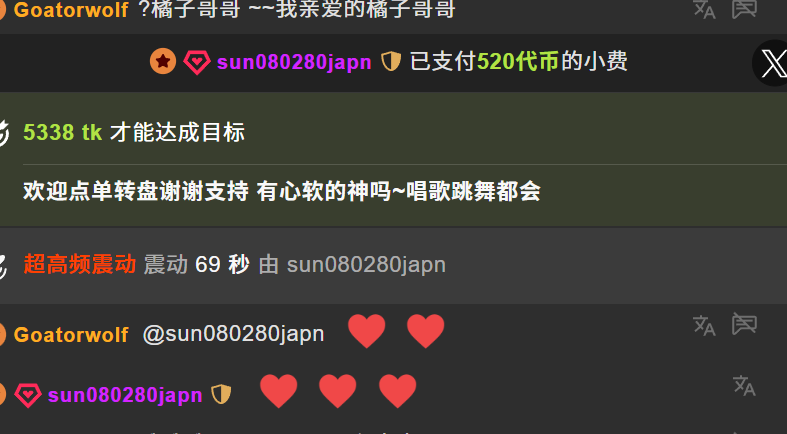Image resolution: width=787 pixels, height=434 pixels.
Task: Click the orange star badge in tip notice
Action: pos(163,62)
